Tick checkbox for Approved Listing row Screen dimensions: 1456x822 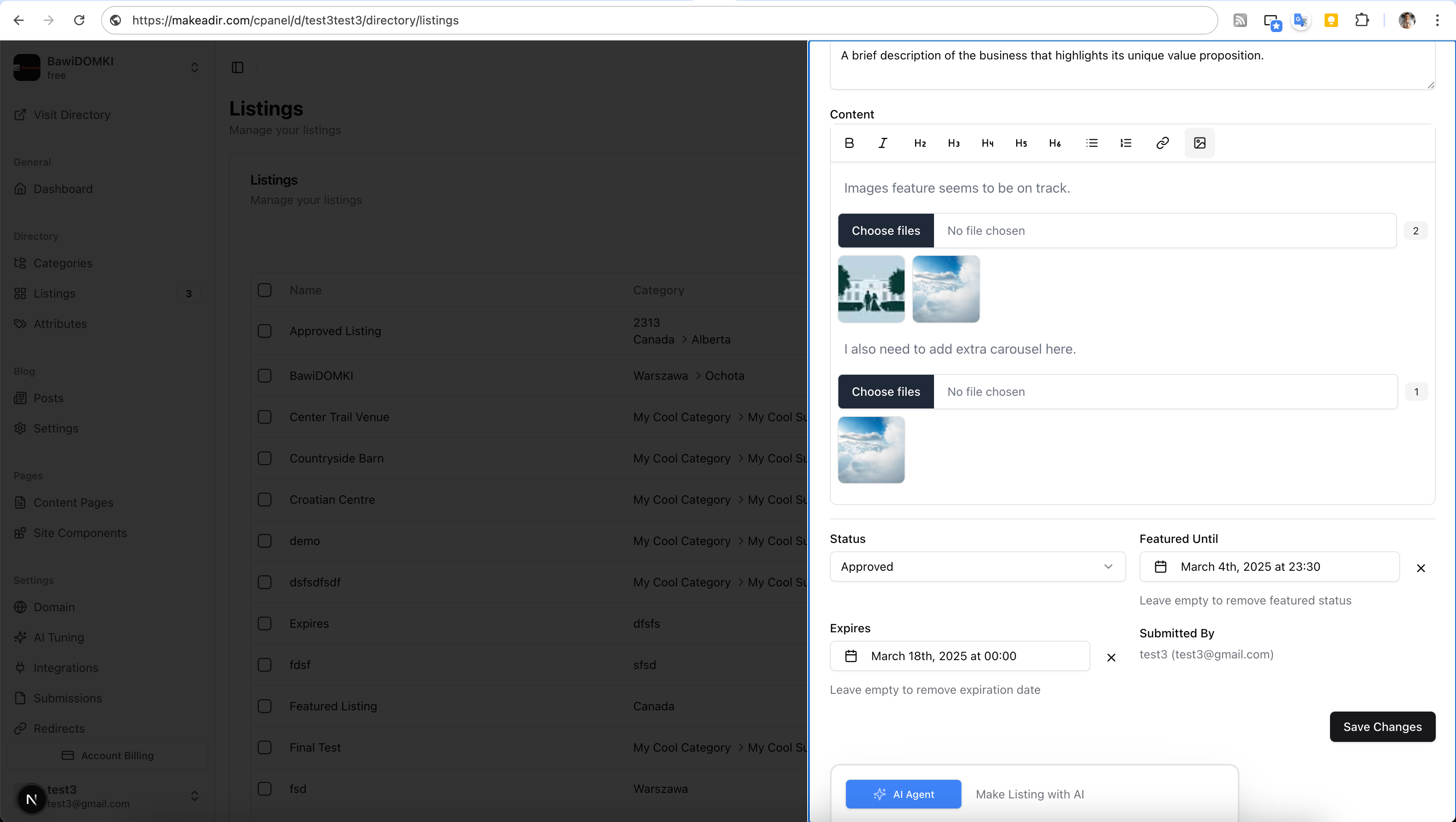265,331
